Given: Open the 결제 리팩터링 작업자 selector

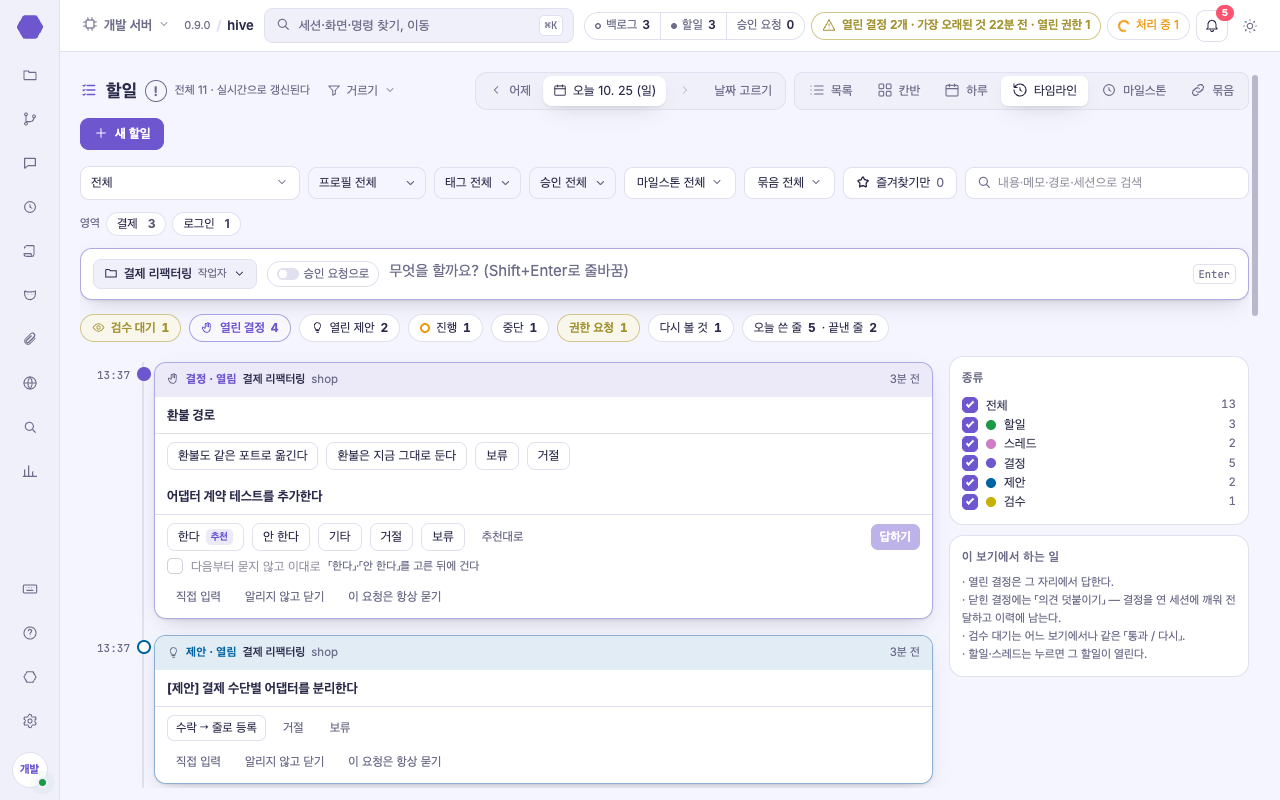Looking at the screenshot, I should tap(175, 274).
